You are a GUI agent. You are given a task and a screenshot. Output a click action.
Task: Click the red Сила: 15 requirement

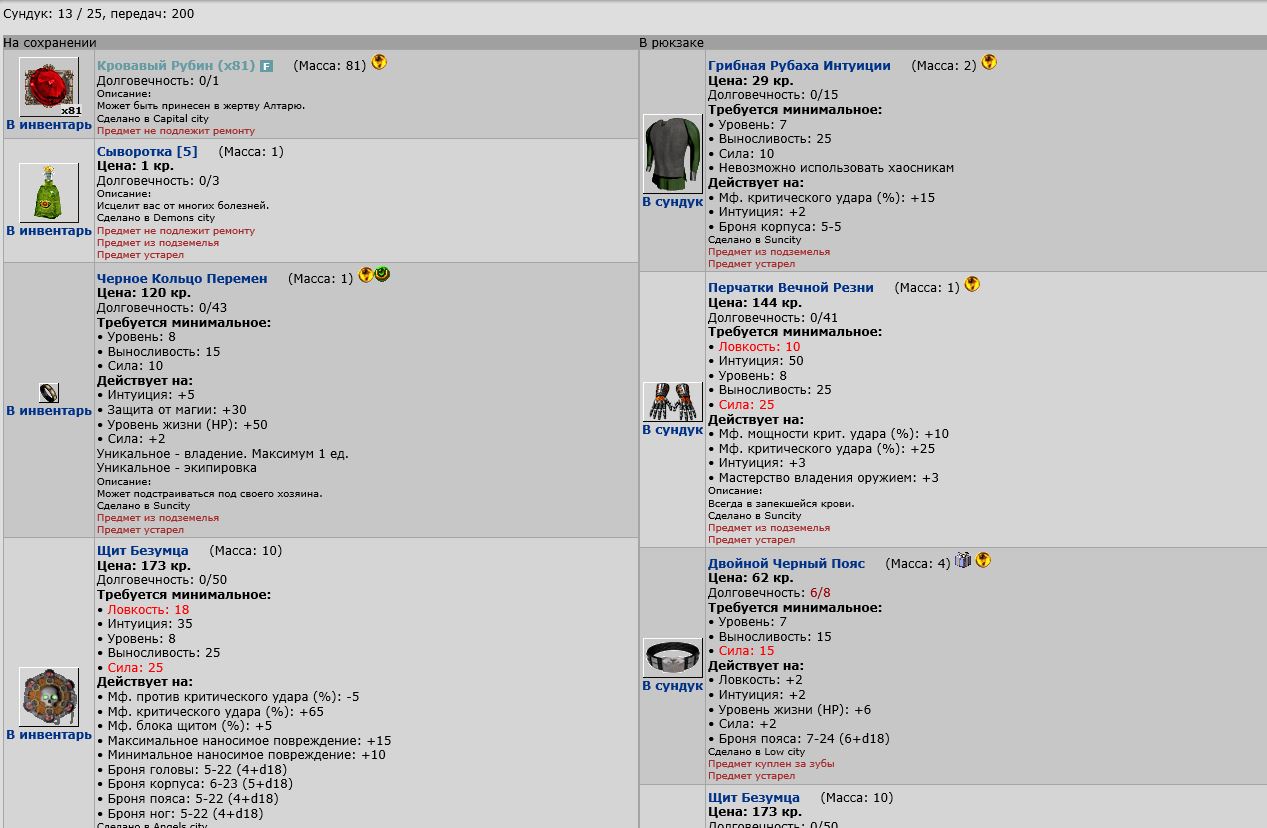click(746, 651)
